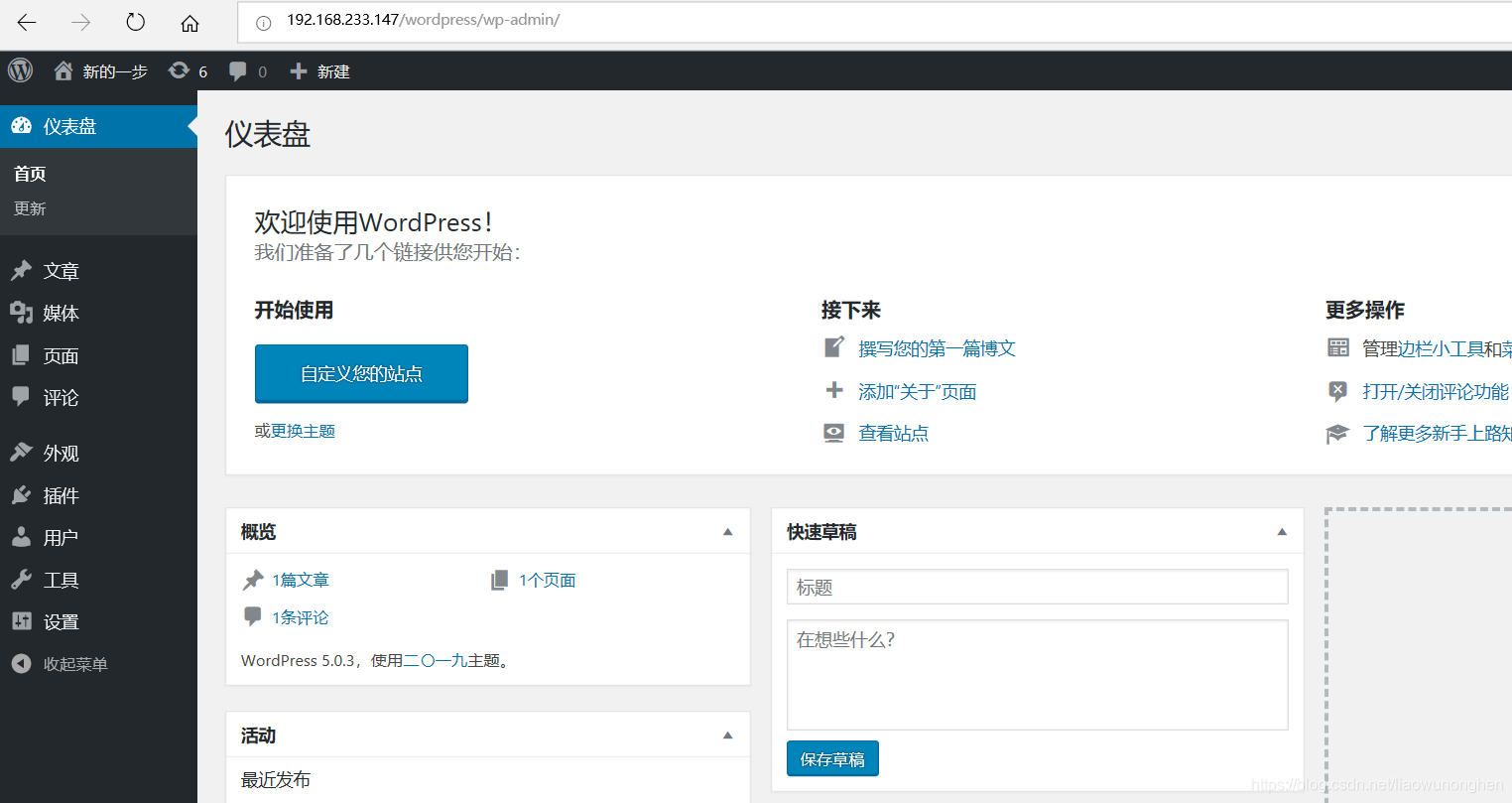Image resolution: width=1512 pixels, height=803 pixels.
Task: Click 保存草稿 button
Action: coord(832,758)
